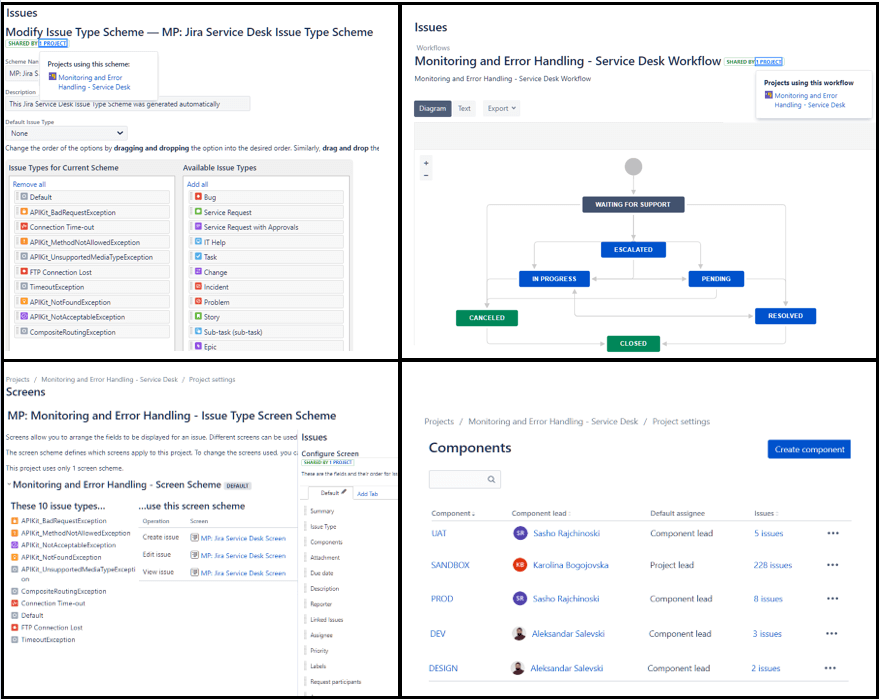881x700 pixels.
Task: Select the RESOLVED status node
Action: [785, 316]
